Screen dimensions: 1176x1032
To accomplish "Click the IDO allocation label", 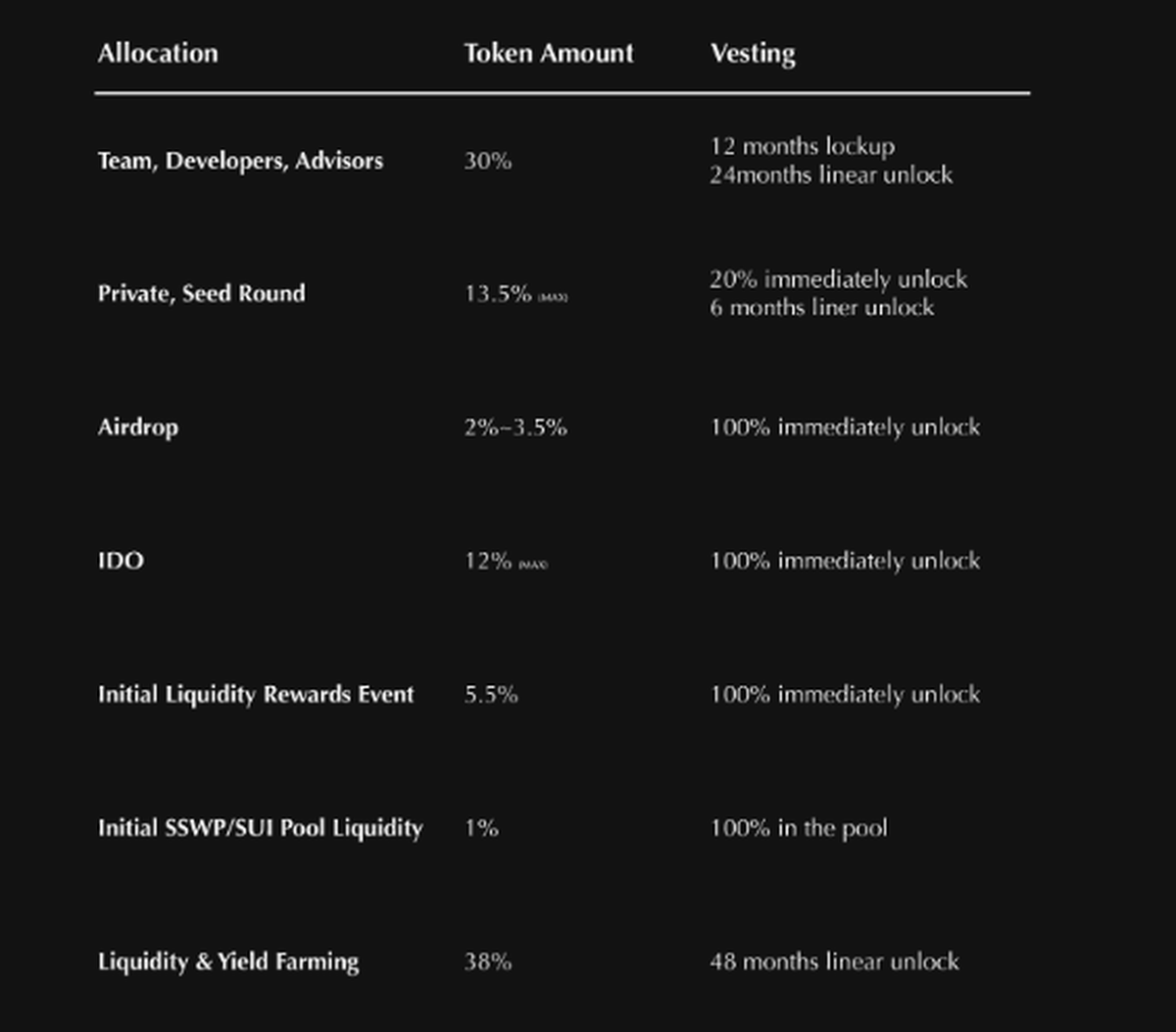I will coord(121,561).
